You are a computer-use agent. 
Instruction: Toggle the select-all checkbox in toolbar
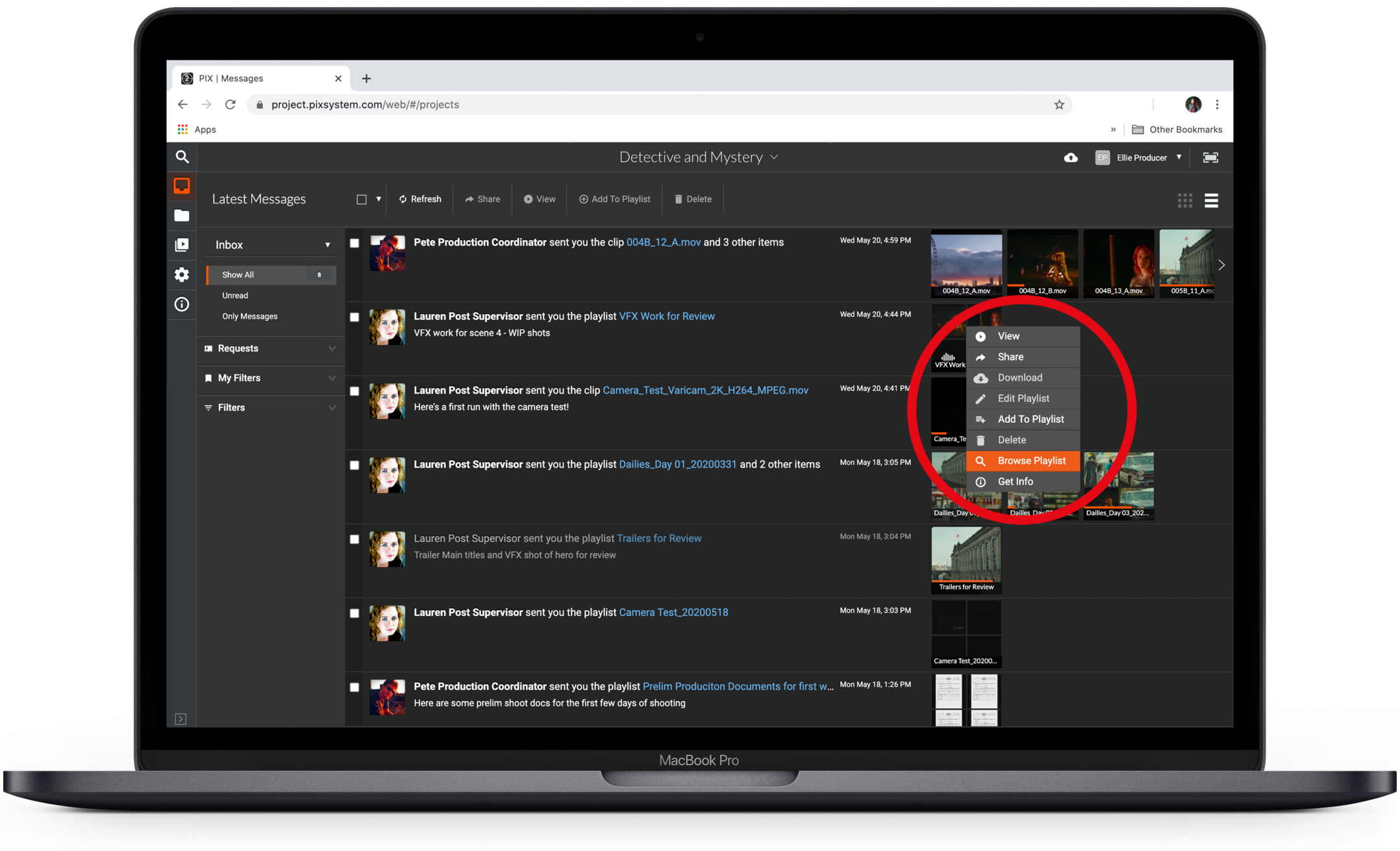pos(362,199)
